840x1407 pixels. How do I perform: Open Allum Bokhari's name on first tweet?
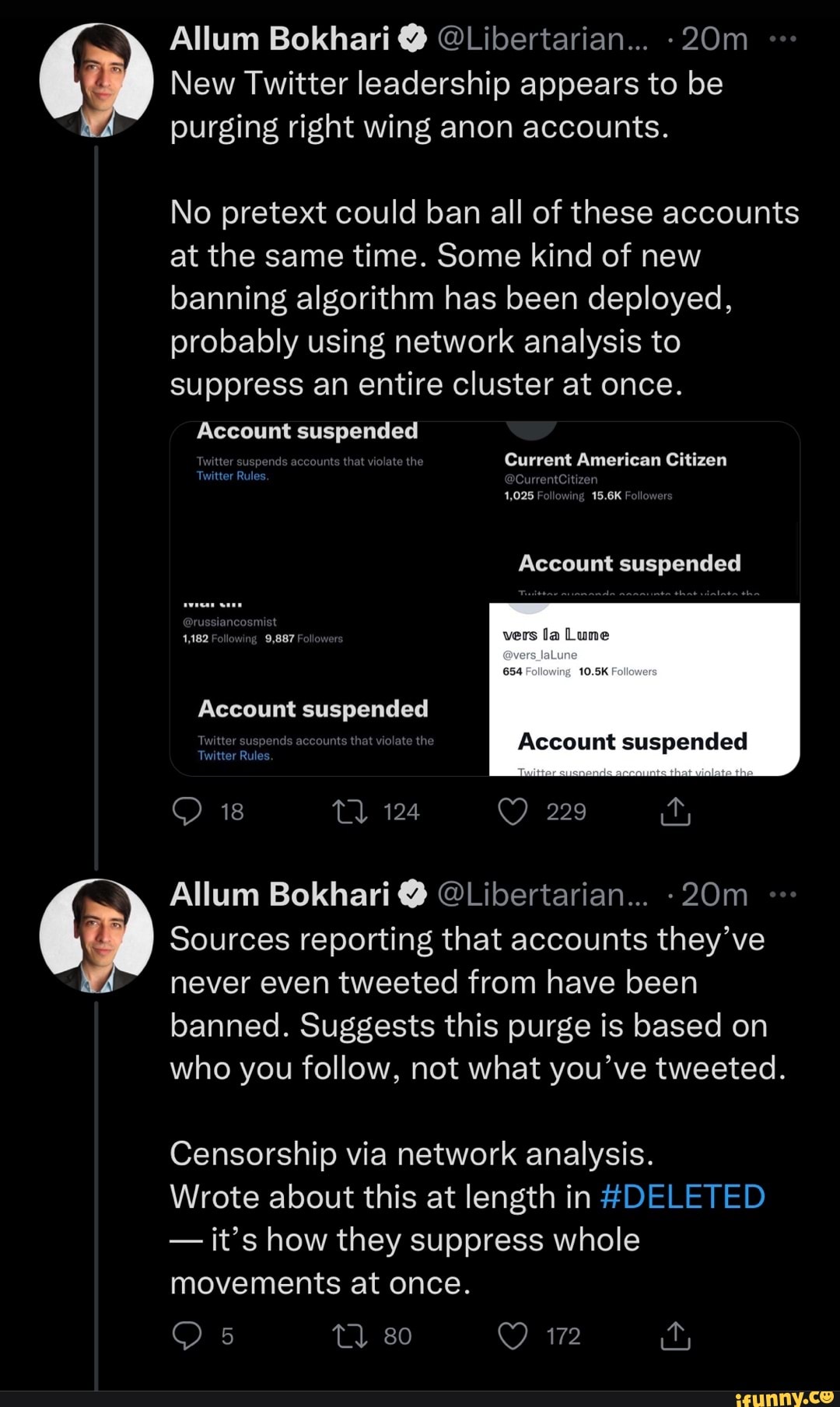coord(279,39)
